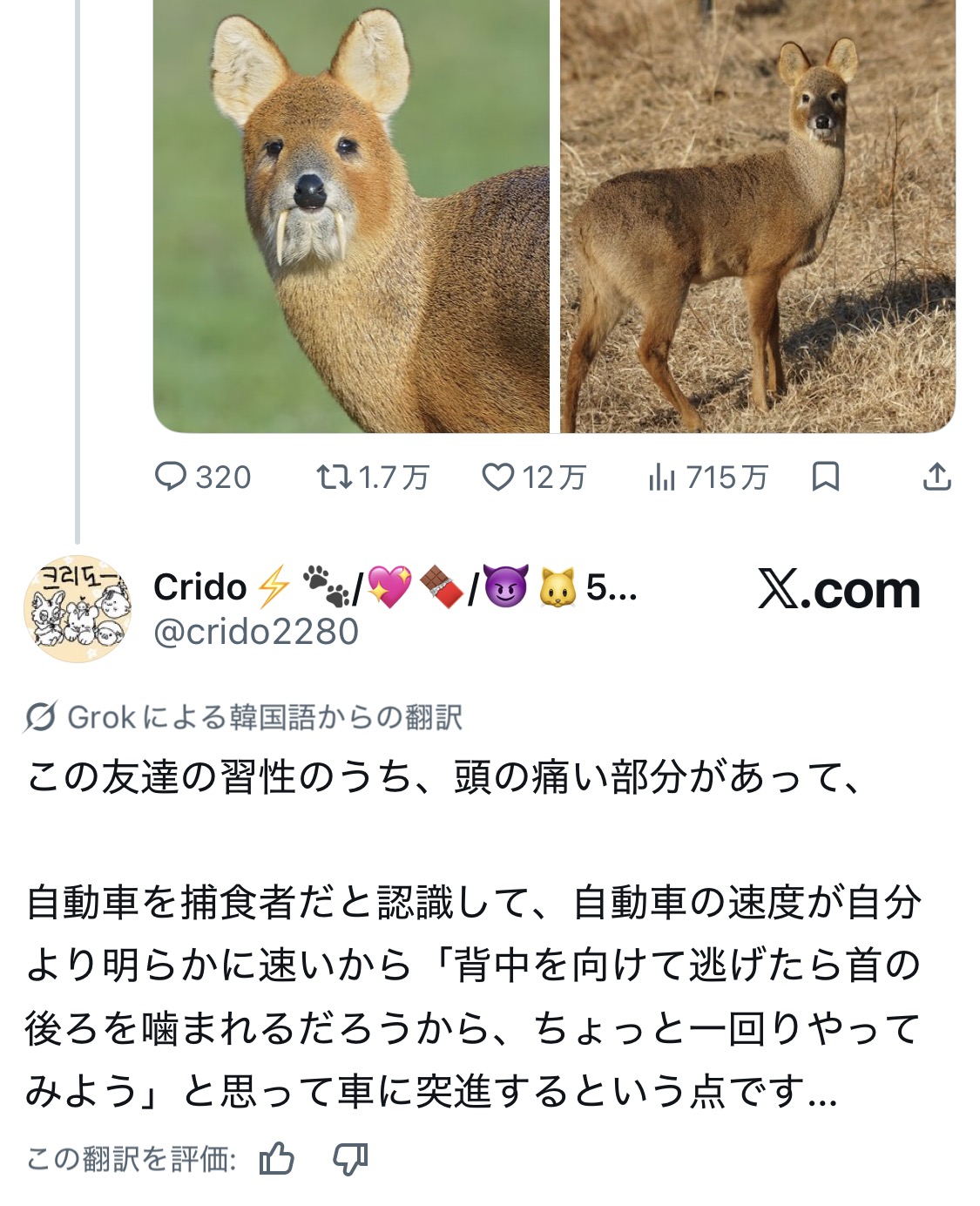Tap the 715万 view count

(x=727, y=478)
